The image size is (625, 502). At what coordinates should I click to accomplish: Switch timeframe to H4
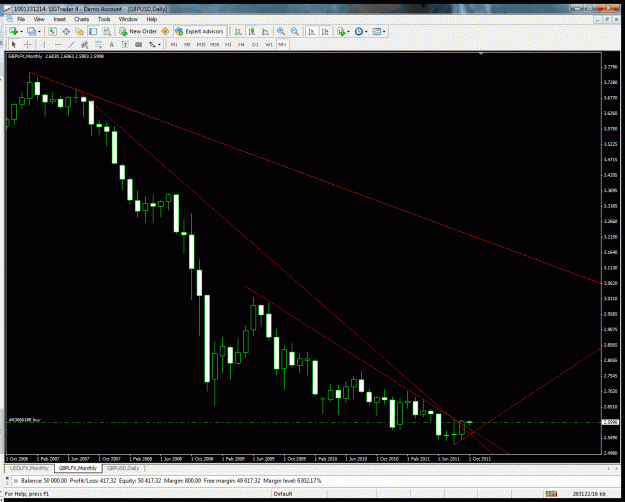pyautogui.click(x=241, y=45)
